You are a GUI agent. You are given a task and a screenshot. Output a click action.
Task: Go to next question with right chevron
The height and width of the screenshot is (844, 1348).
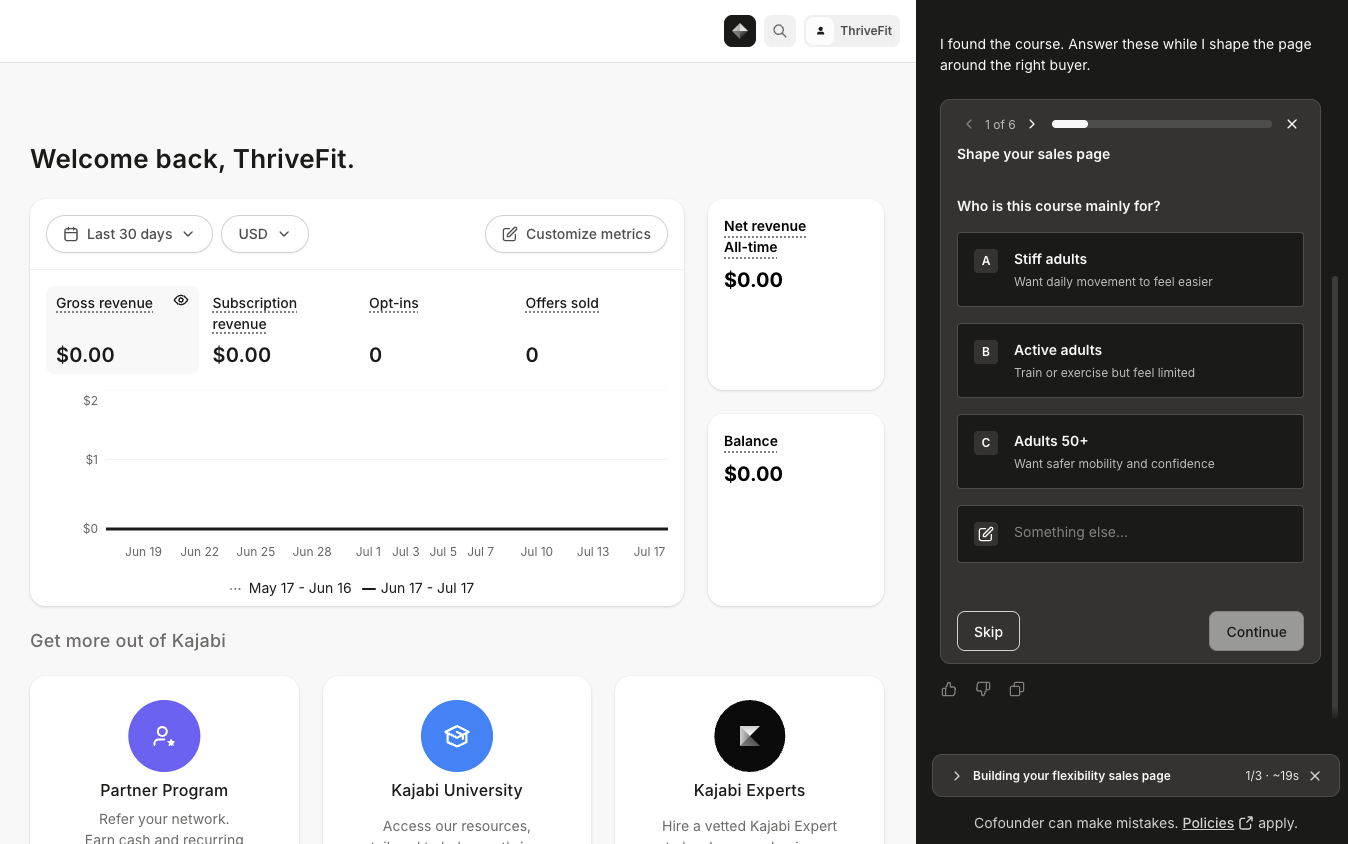(1032, 124)
